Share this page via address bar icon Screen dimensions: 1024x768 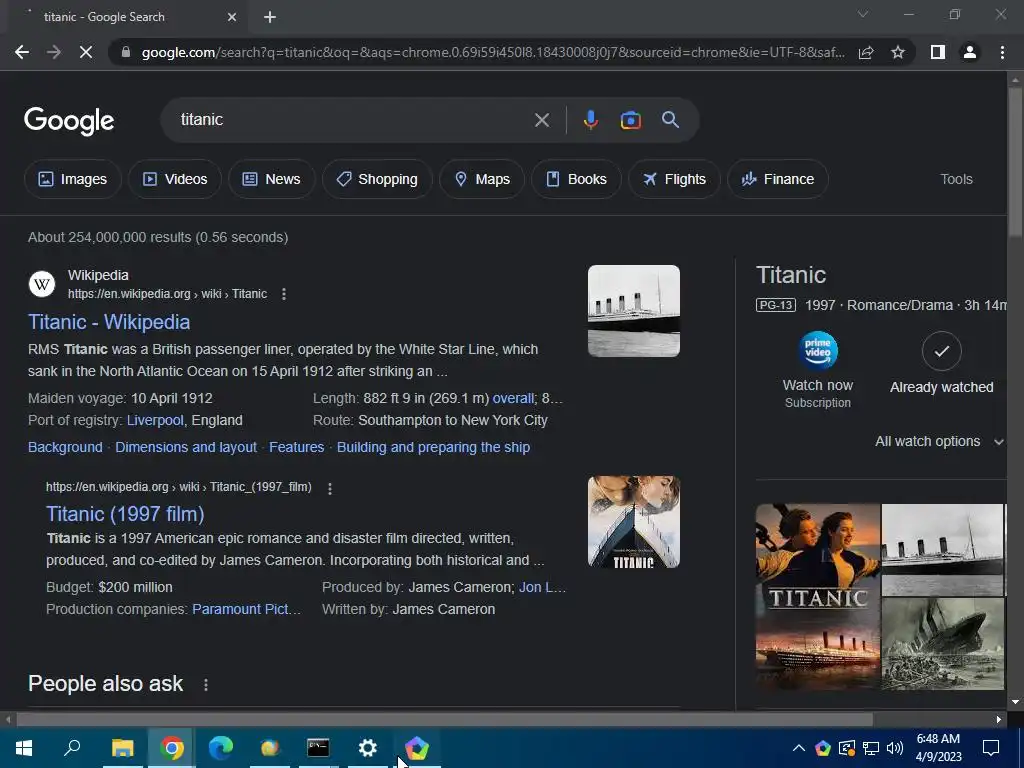click(x=866, y=52)
